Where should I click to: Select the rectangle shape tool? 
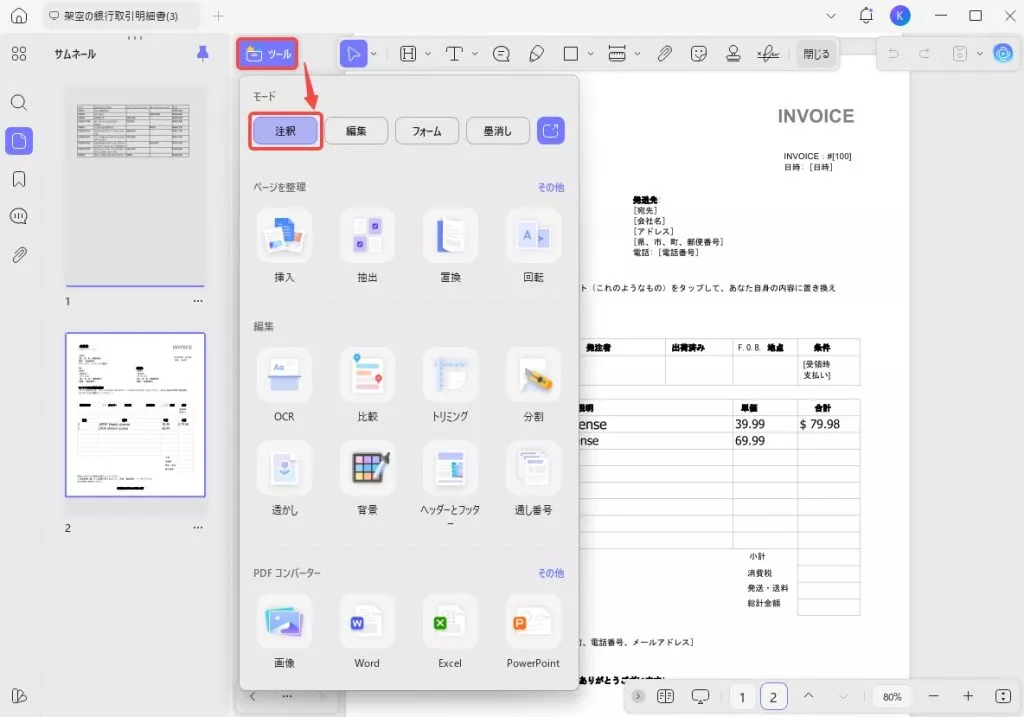click(x=571, y=54)
